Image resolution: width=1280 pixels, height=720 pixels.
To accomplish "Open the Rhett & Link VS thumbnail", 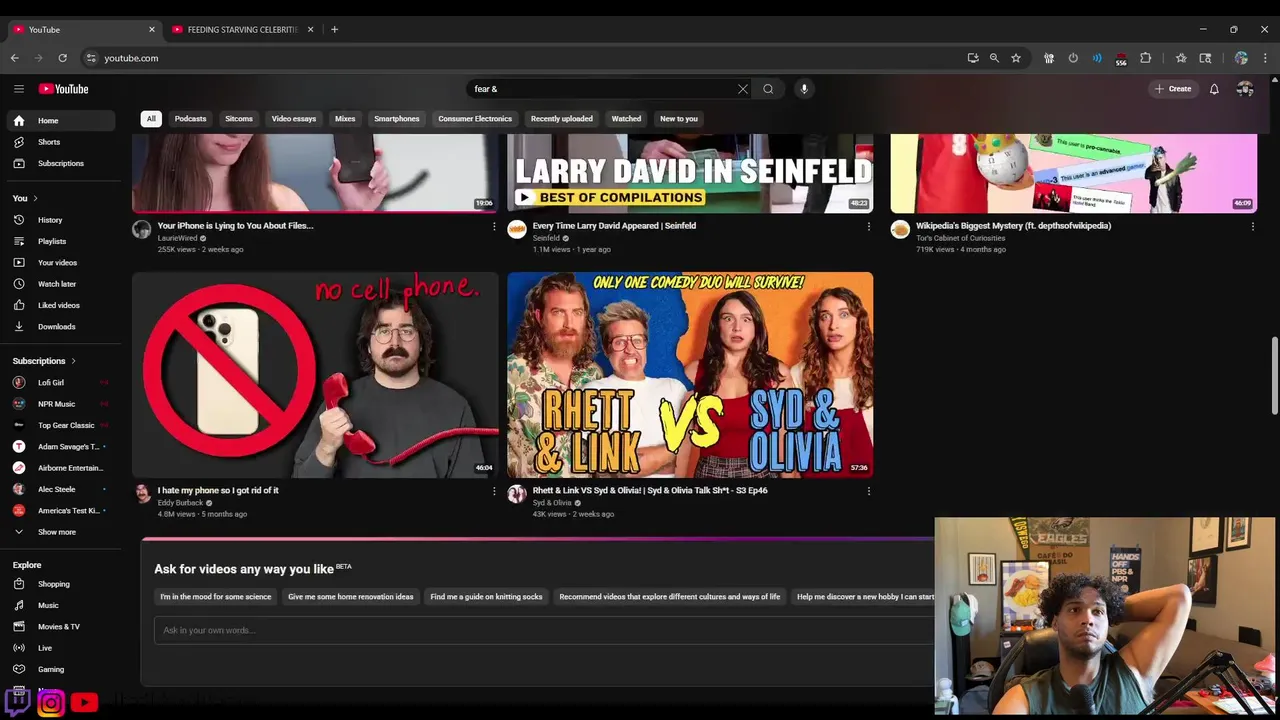I will [690, 375].
